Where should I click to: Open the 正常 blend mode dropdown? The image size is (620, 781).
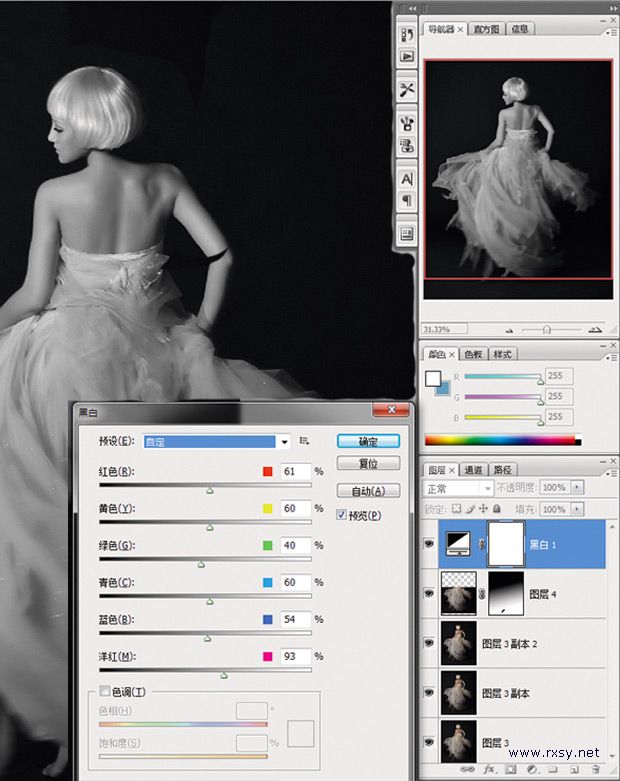458,489
